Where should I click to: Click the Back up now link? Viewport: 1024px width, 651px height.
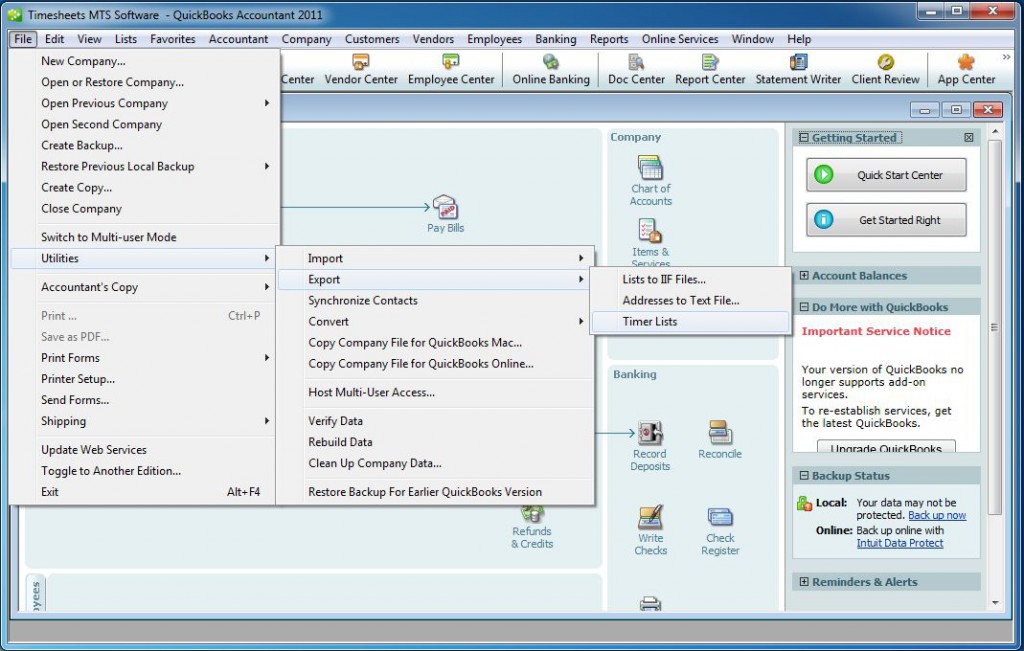tap(937, 514)
